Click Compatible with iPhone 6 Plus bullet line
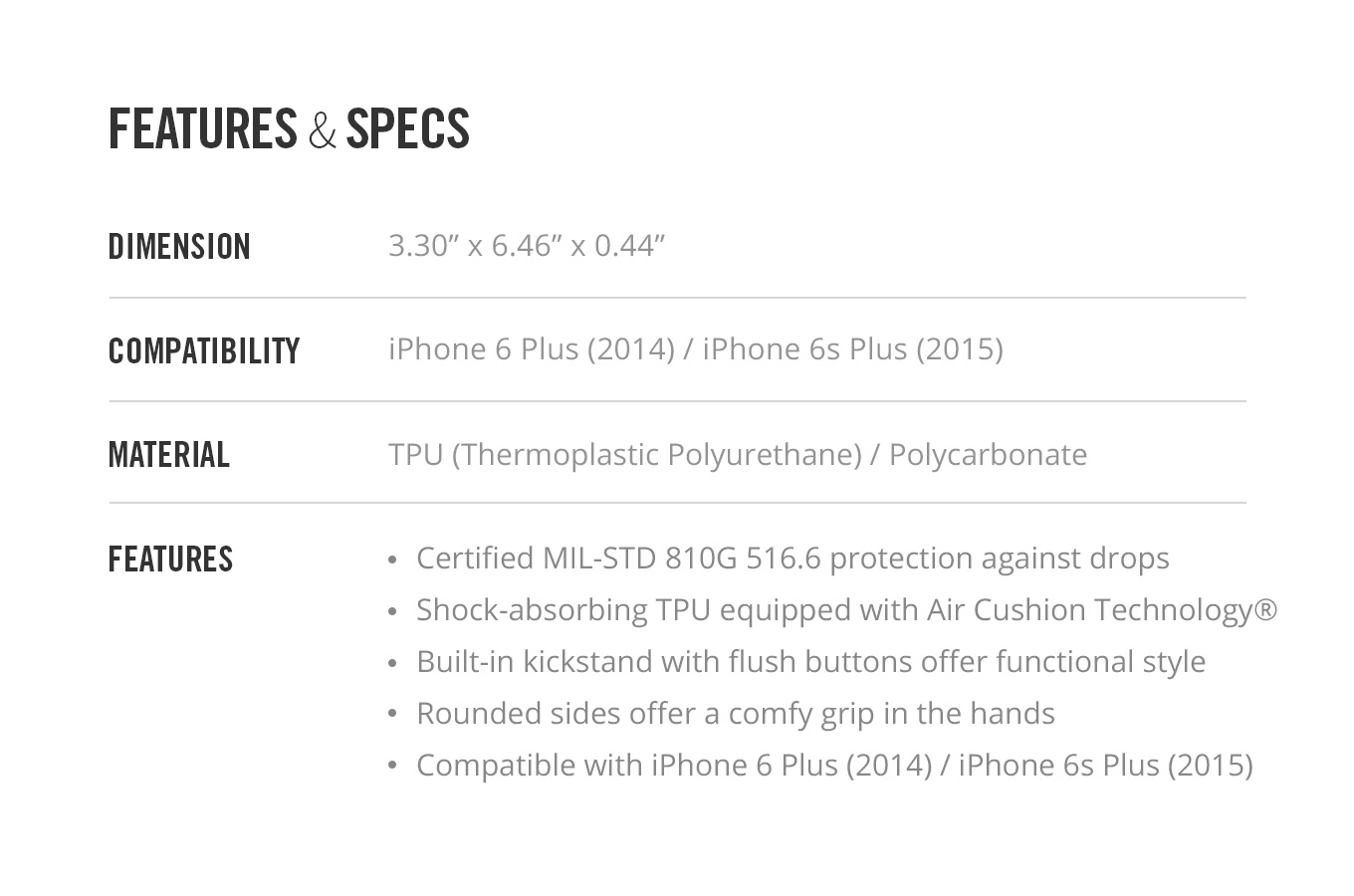 (834, 765)
